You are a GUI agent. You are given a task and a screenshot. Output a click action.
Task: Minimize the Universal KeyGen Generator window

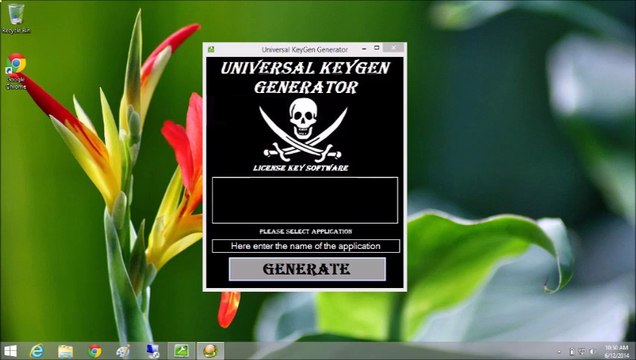(364, 49)
